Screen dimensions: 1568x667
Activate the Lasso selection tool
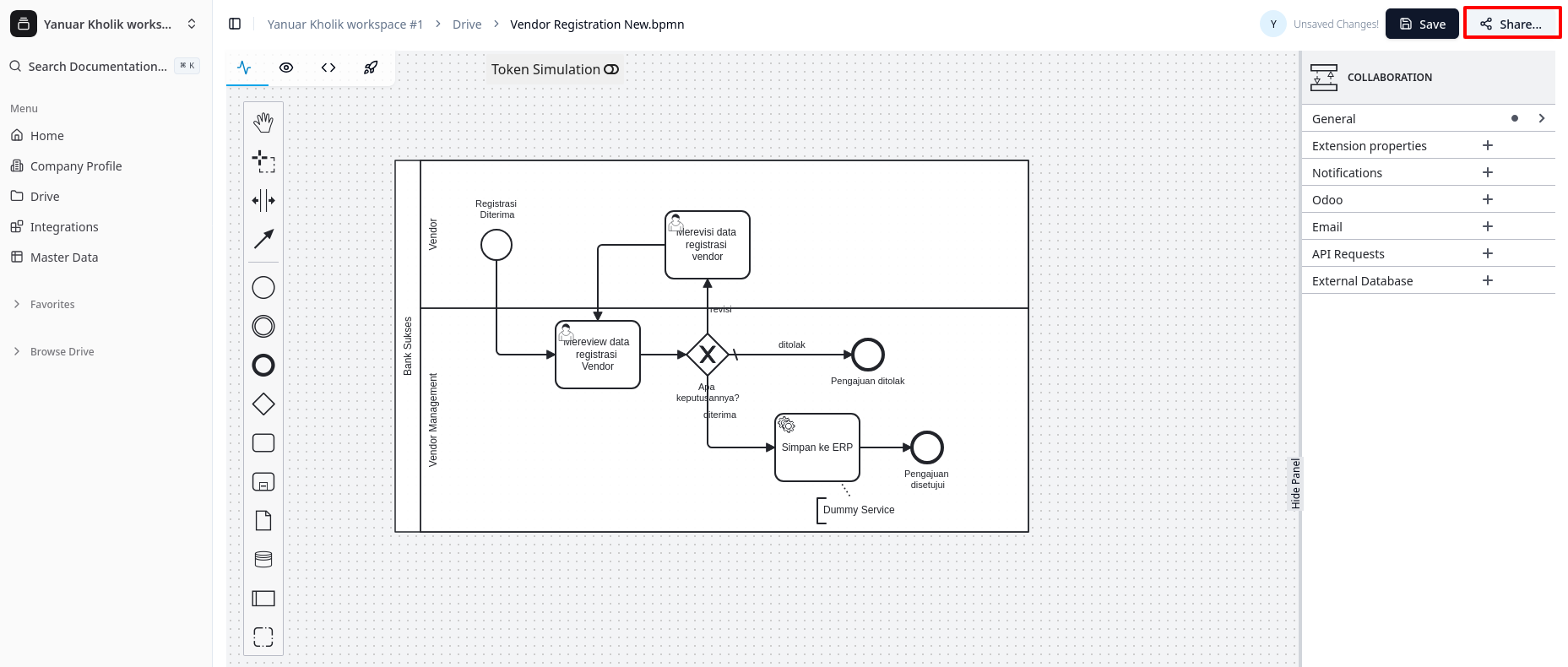pos(263,161)
